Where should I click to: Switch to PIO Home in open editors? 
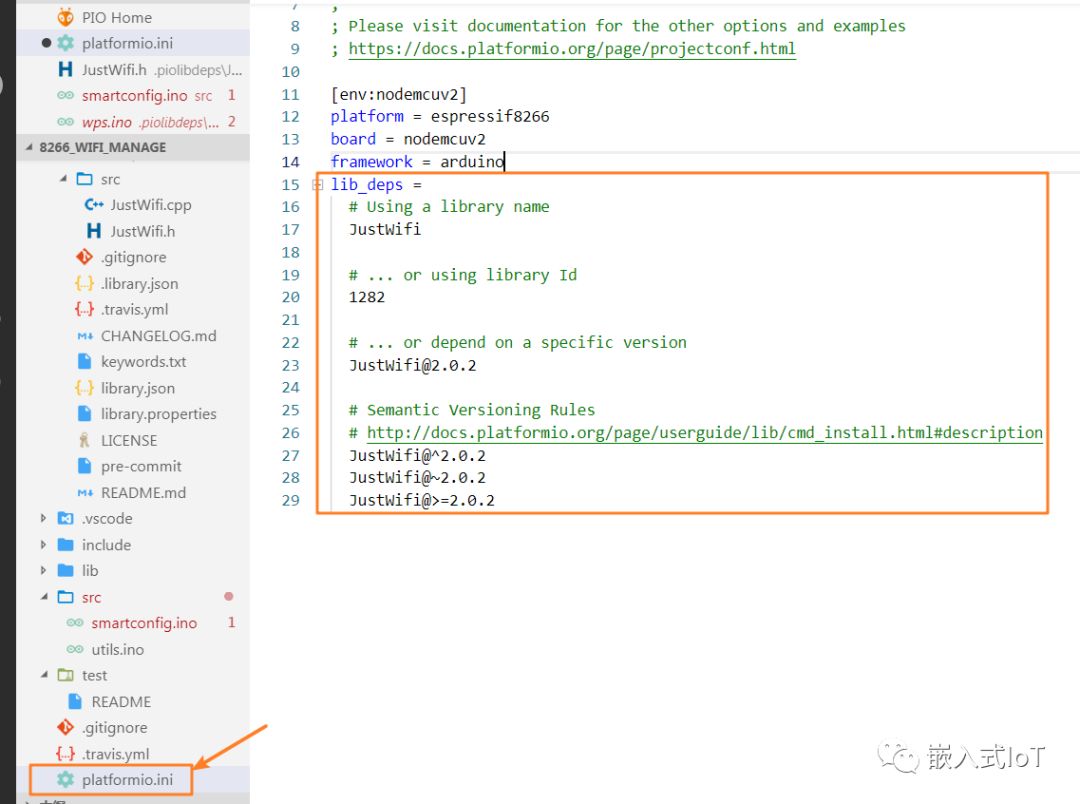tap(116, 17)
